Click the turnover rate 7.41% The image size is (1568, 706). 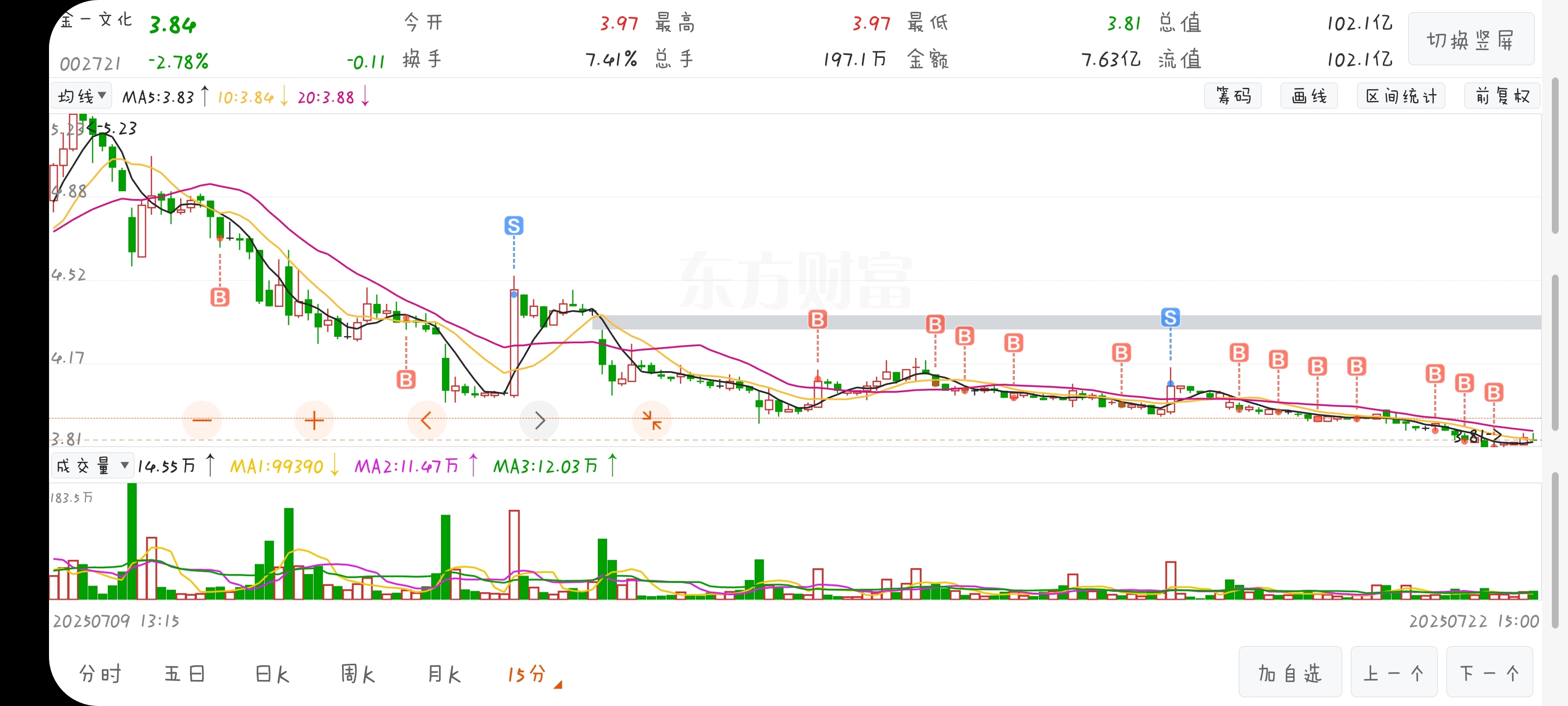click(611, 60)
